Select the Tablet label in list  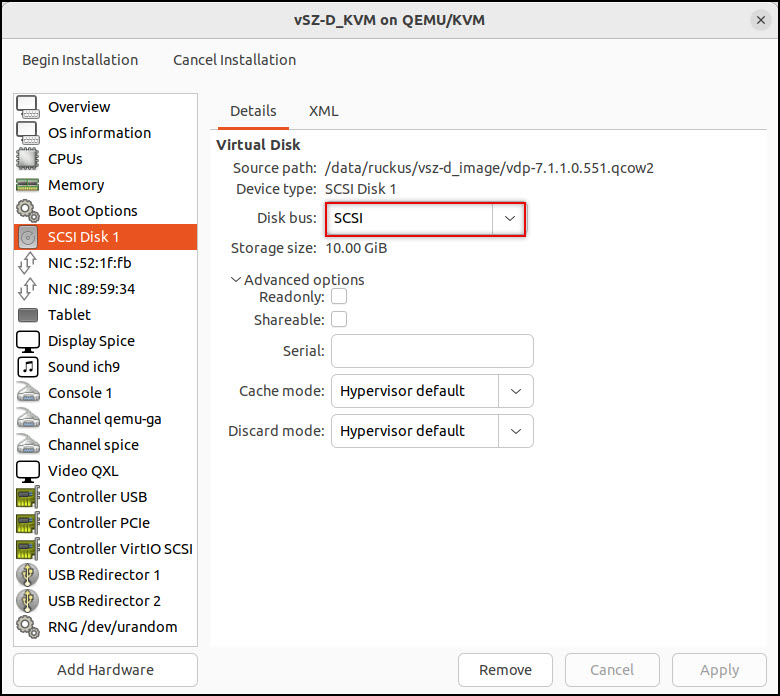pyautogui.click(x=69, y=315)
